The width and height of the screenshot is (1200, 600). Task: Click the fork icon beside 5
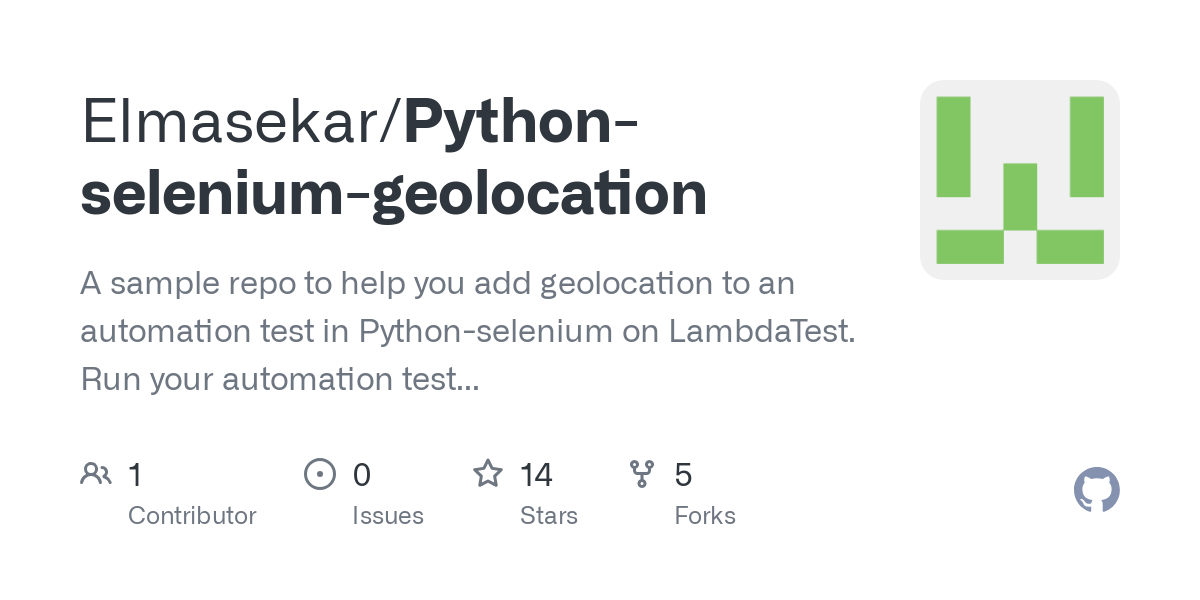[x=642, y=473]
